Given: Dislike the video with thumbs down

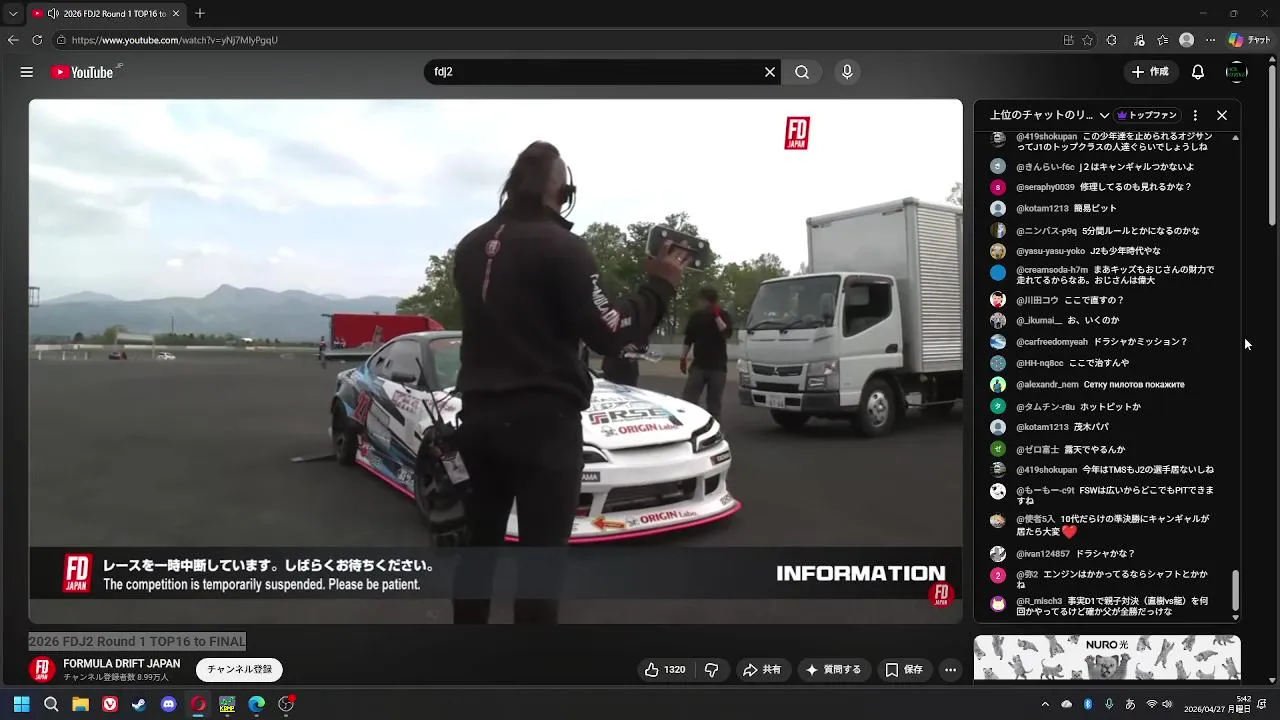Looking at the screenshot, I should point(712,670).
